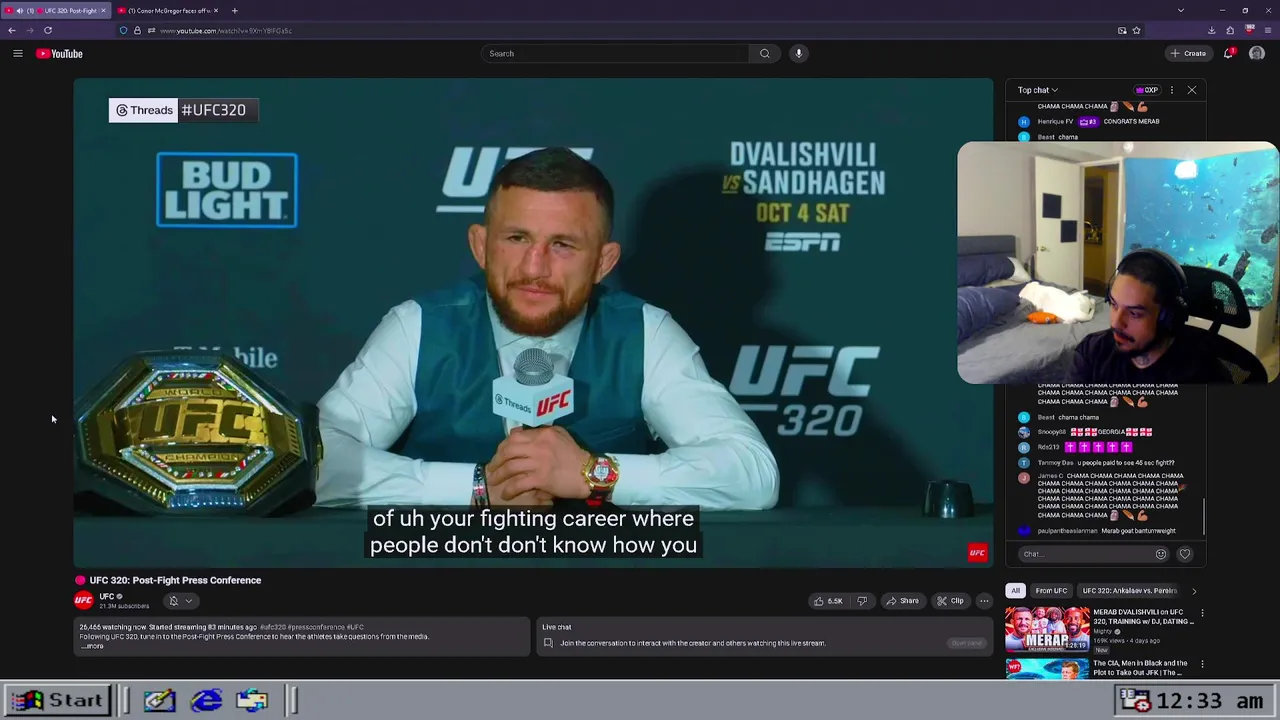Image resolution: width=1280 pixels, height=720 pixels.
Task: Open live chat options three-dot menu
Action: pyautogui.click(x=1171, y=90)
